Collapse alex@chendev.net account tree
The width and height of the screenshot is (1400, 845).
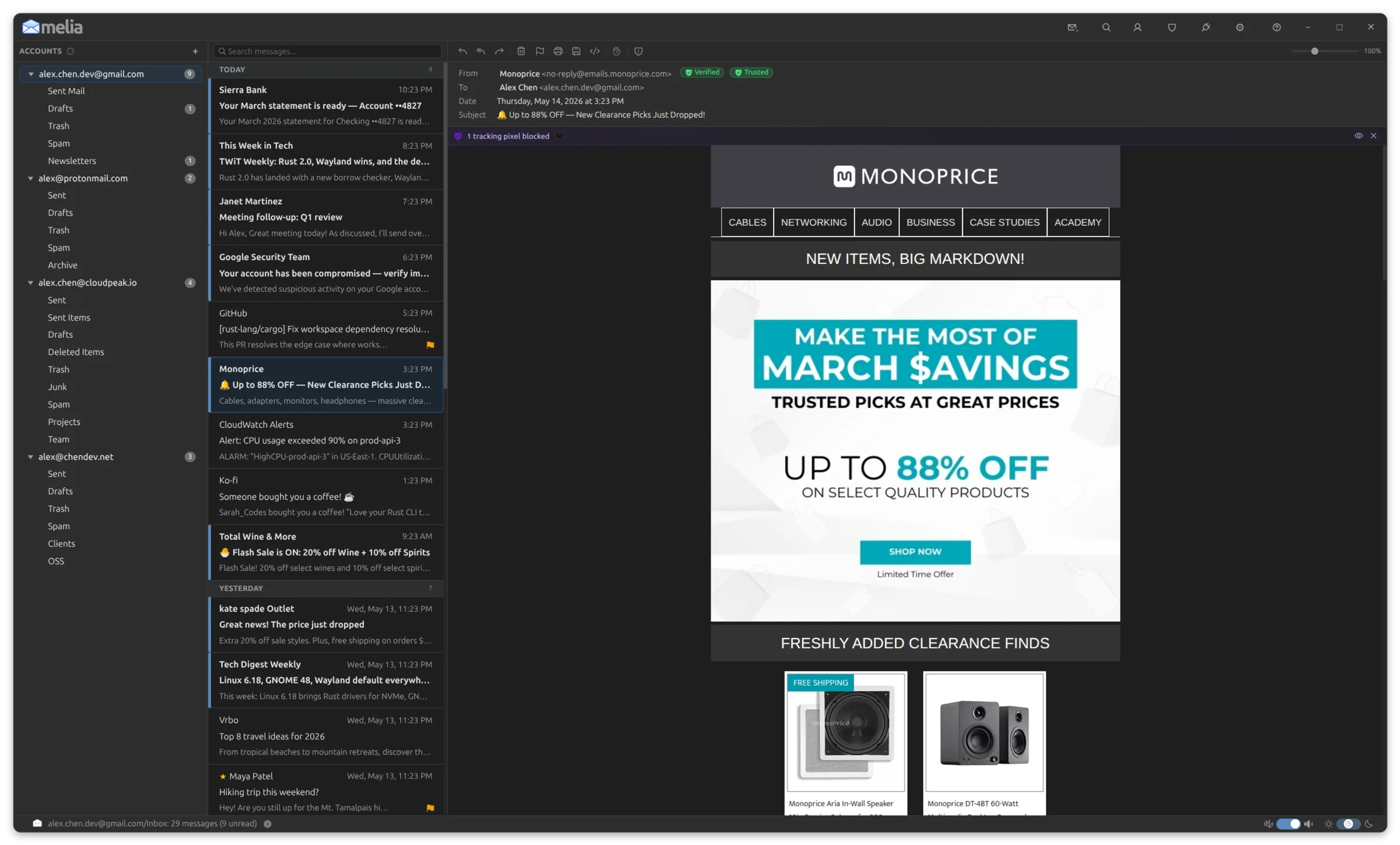tap(31, 457)
